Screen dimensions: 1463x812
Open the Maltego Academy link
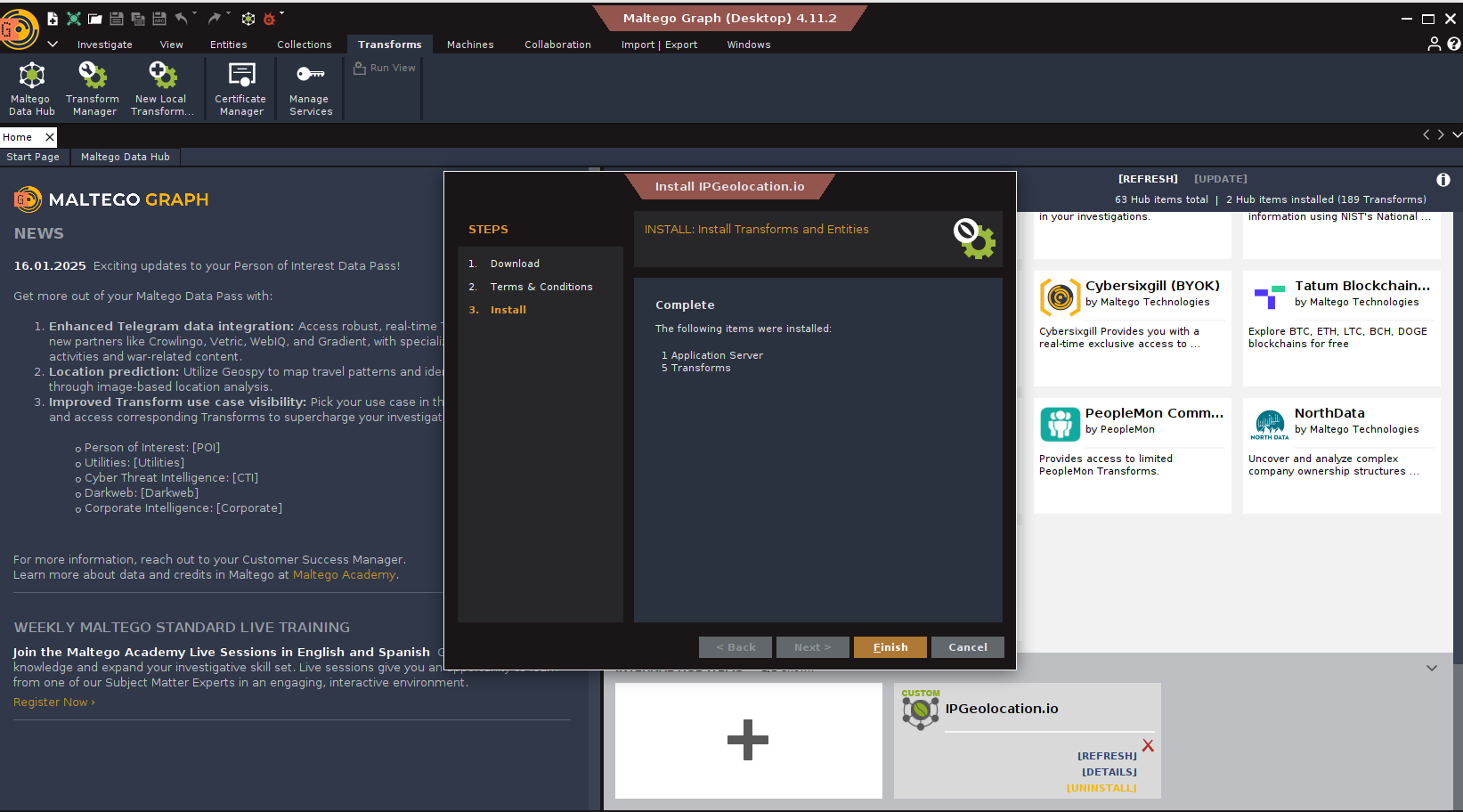click(344, 575)
